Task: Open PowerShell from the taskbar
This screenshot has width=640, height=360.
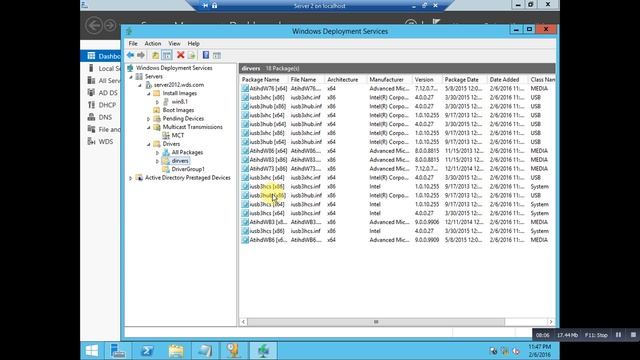Action: (147, 351)
